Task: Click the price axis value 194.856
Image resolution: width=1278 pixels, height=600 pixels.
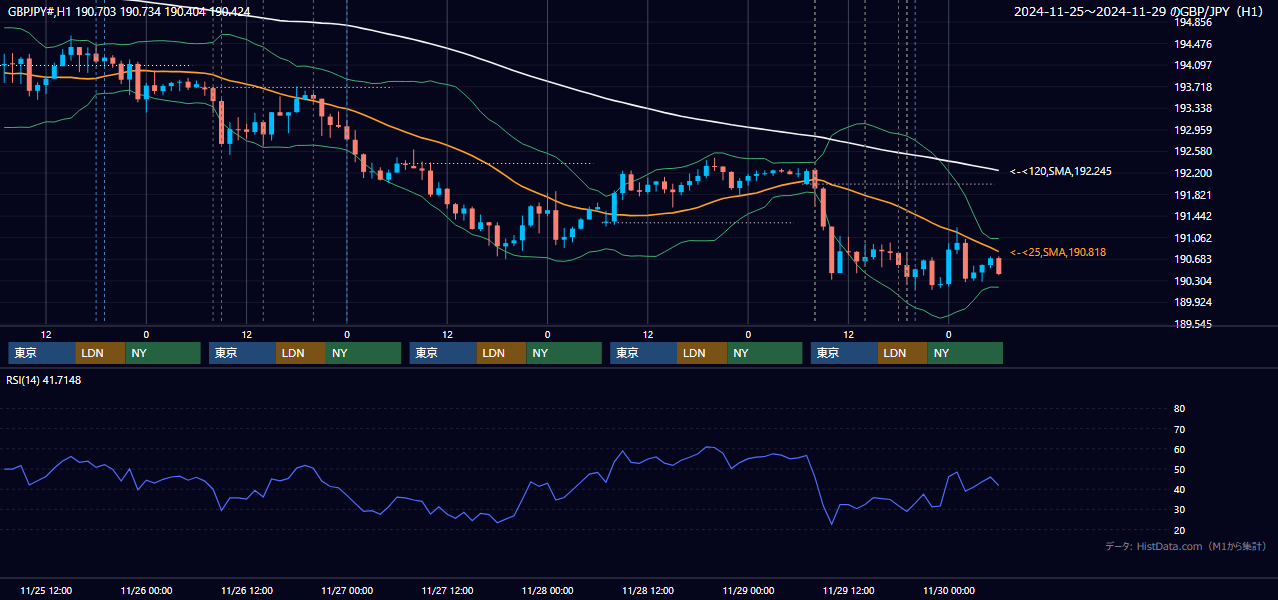Action: [1193, 22]
